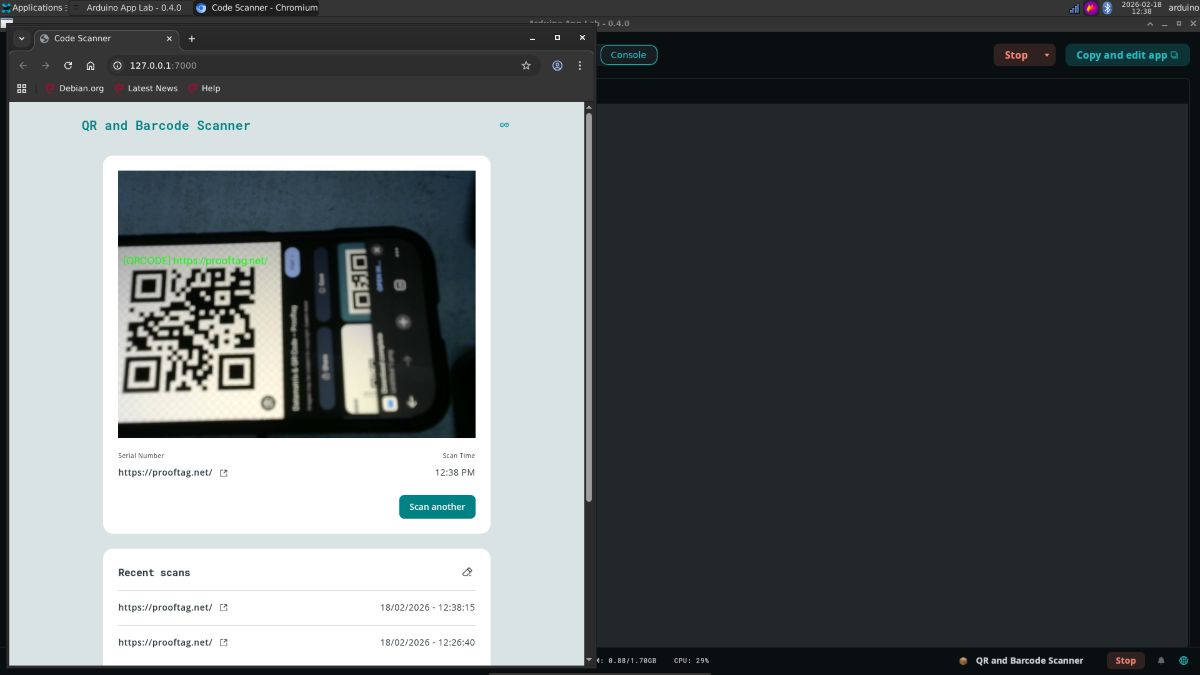The width and height of the screenshot is (1200, 675).
Task: Open the Chromium profile icon
Action: pyautogui.click(x=558, y=65)
